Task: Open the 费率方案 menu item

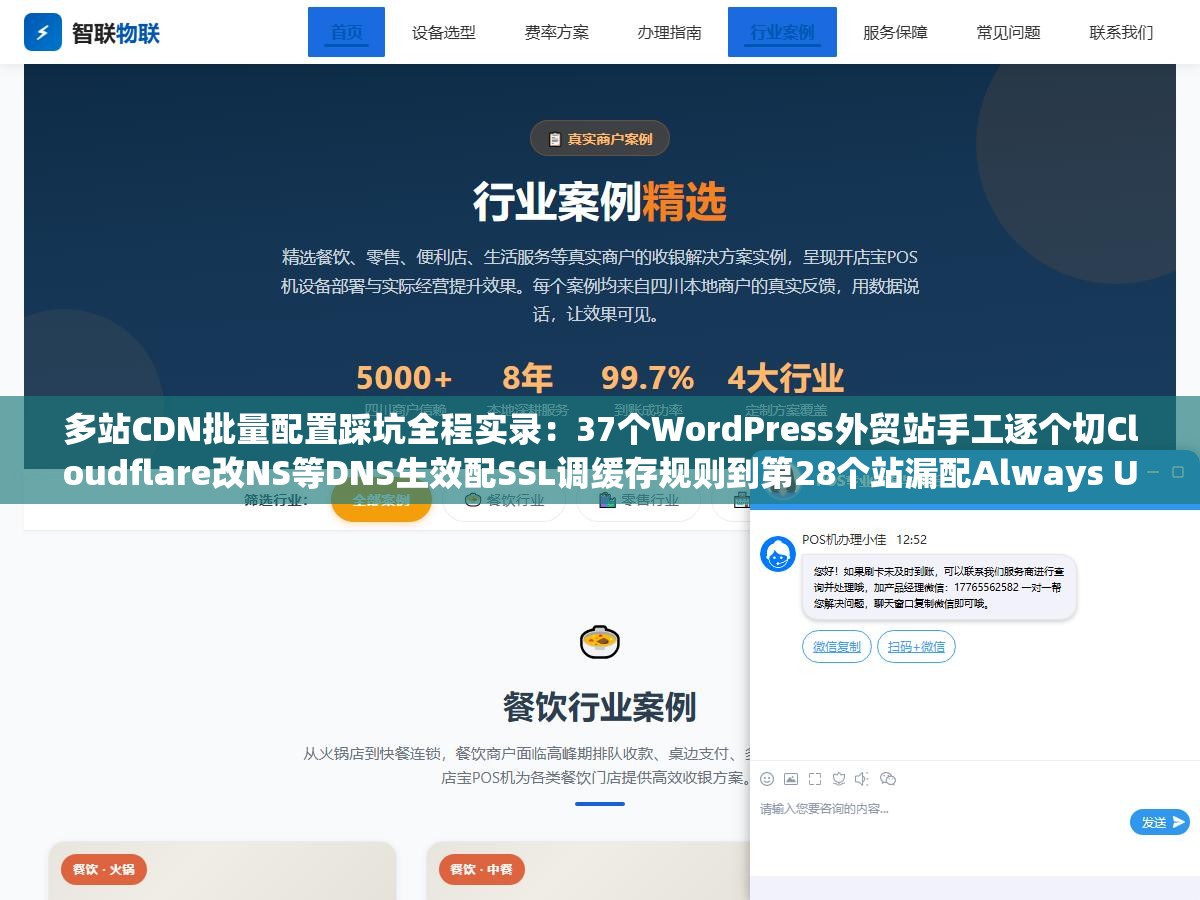Action: (556, 32)
